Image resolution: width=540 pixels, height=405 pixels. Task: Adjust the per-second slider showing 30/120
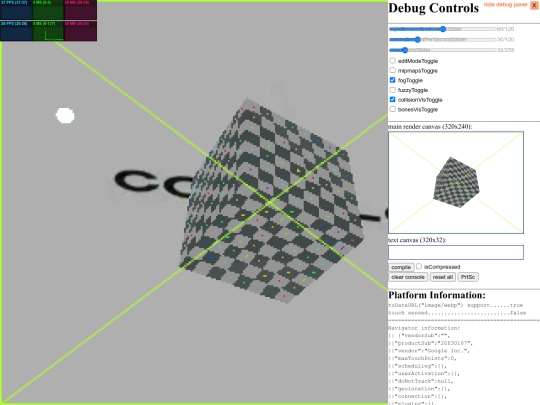coord(443,40)
